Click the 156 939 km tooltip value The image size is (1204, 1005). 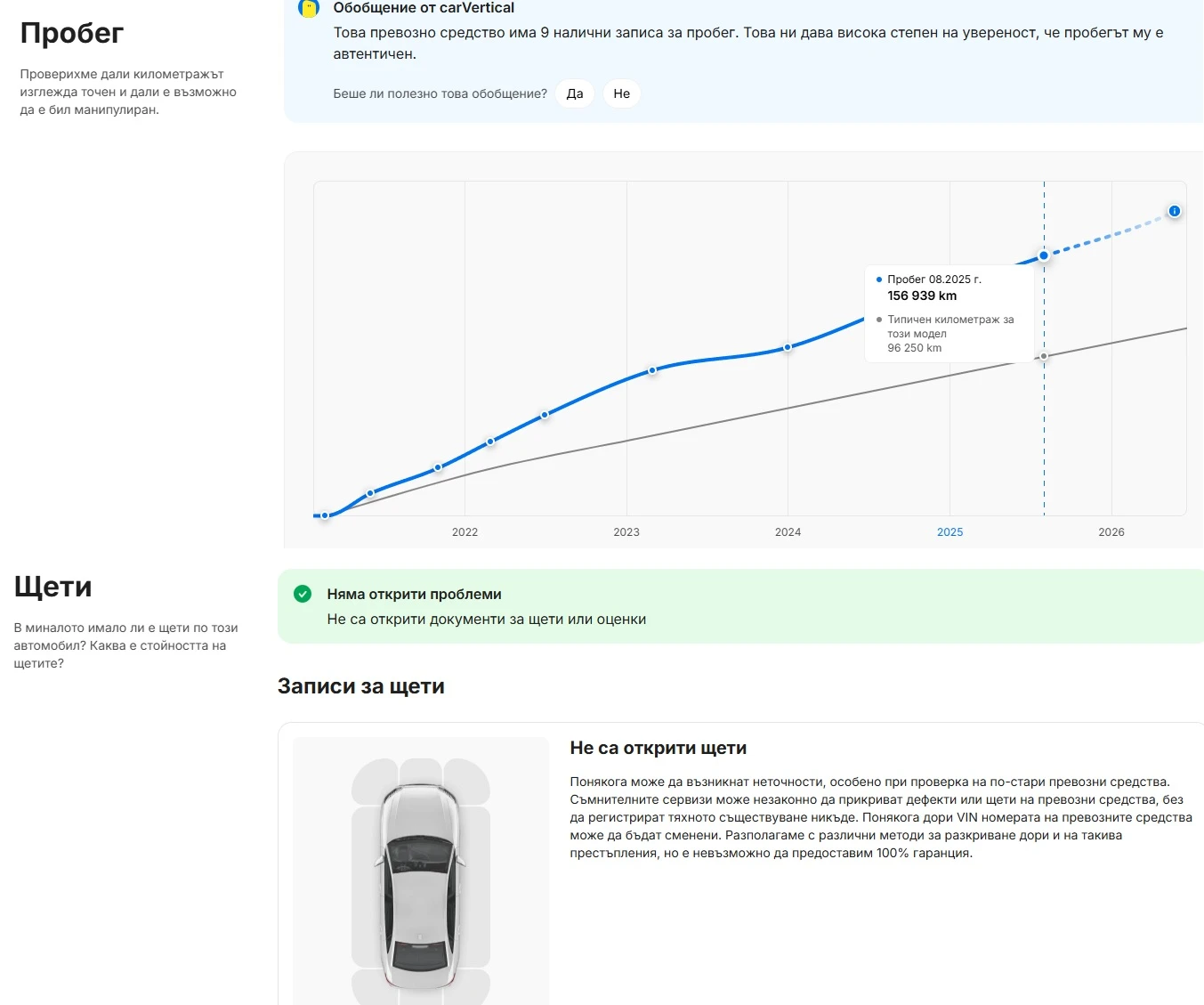(922, 296)
